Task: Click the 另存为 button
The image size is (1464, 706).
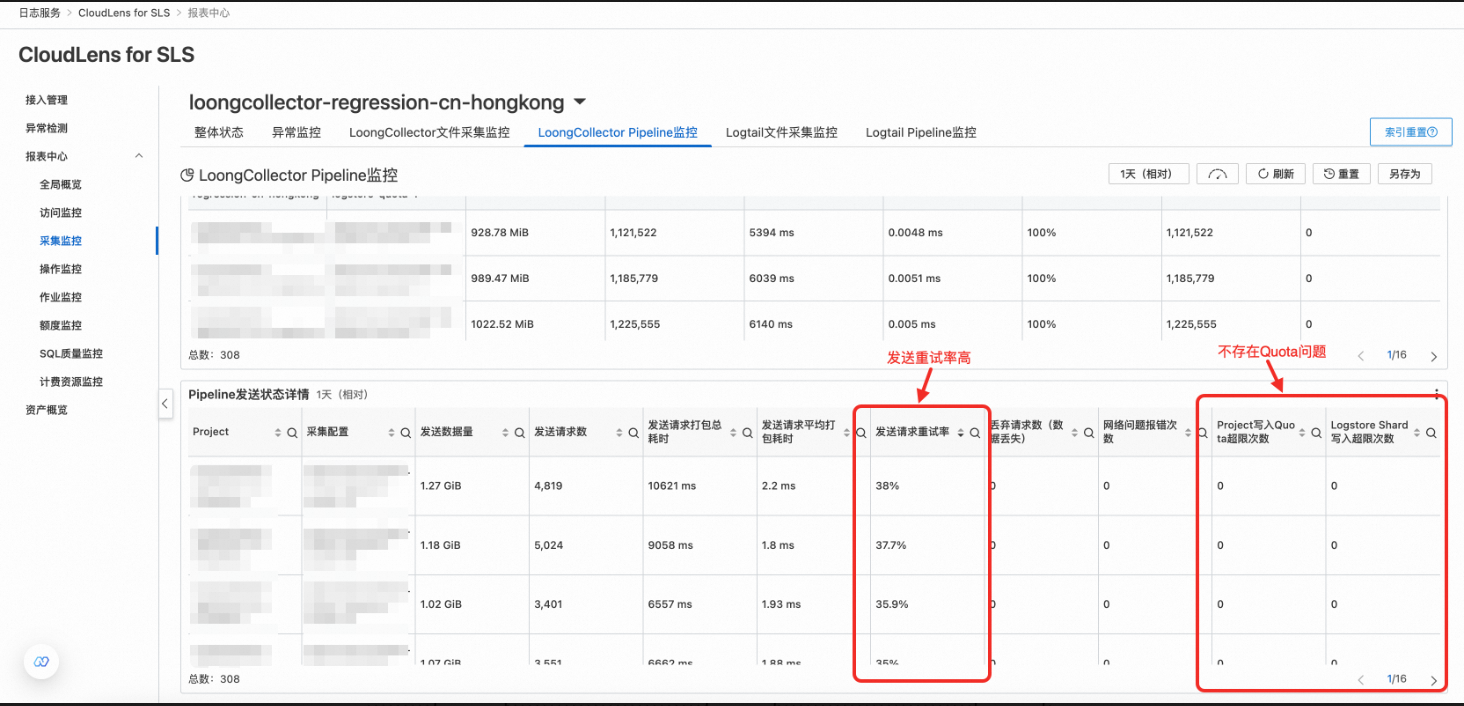Action: (x=1405, y=174)
